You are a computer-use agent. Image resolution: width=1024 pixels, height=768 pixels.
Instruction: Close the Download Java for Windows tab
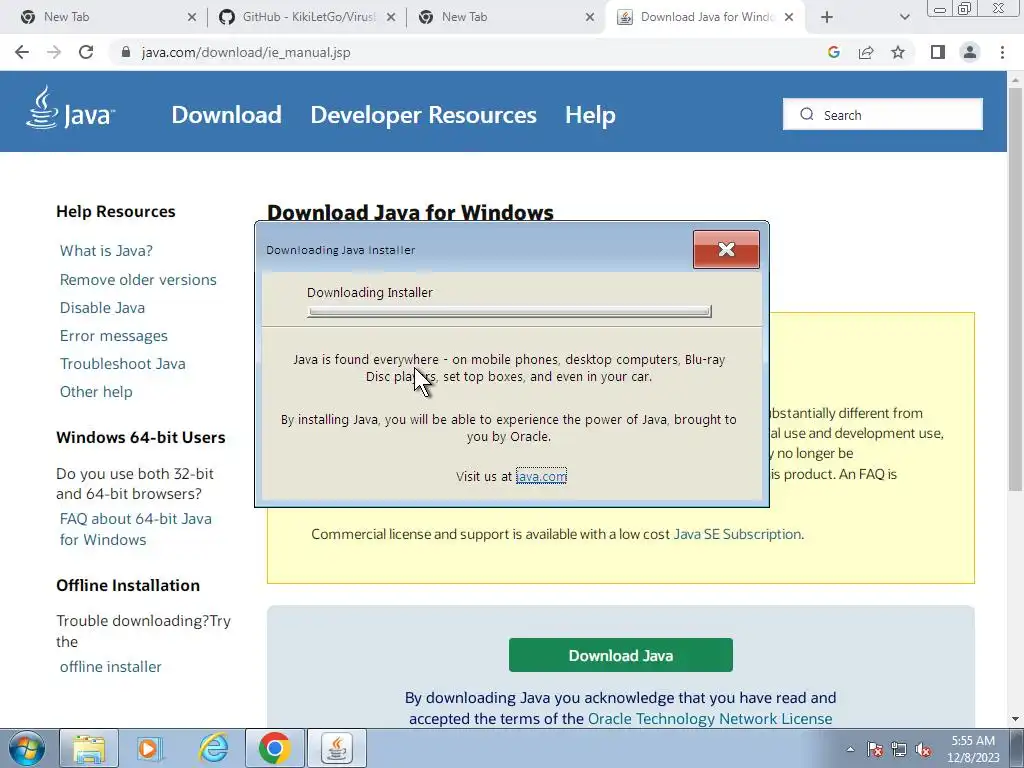789,17
